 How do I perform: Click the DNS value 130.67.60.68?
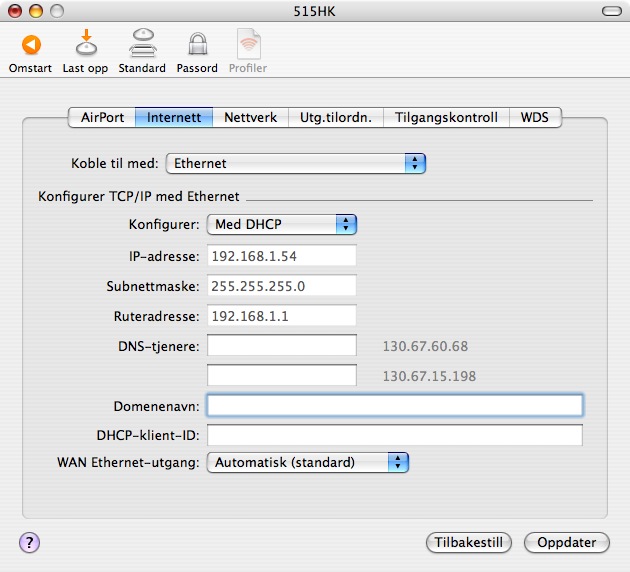point(425,346)
